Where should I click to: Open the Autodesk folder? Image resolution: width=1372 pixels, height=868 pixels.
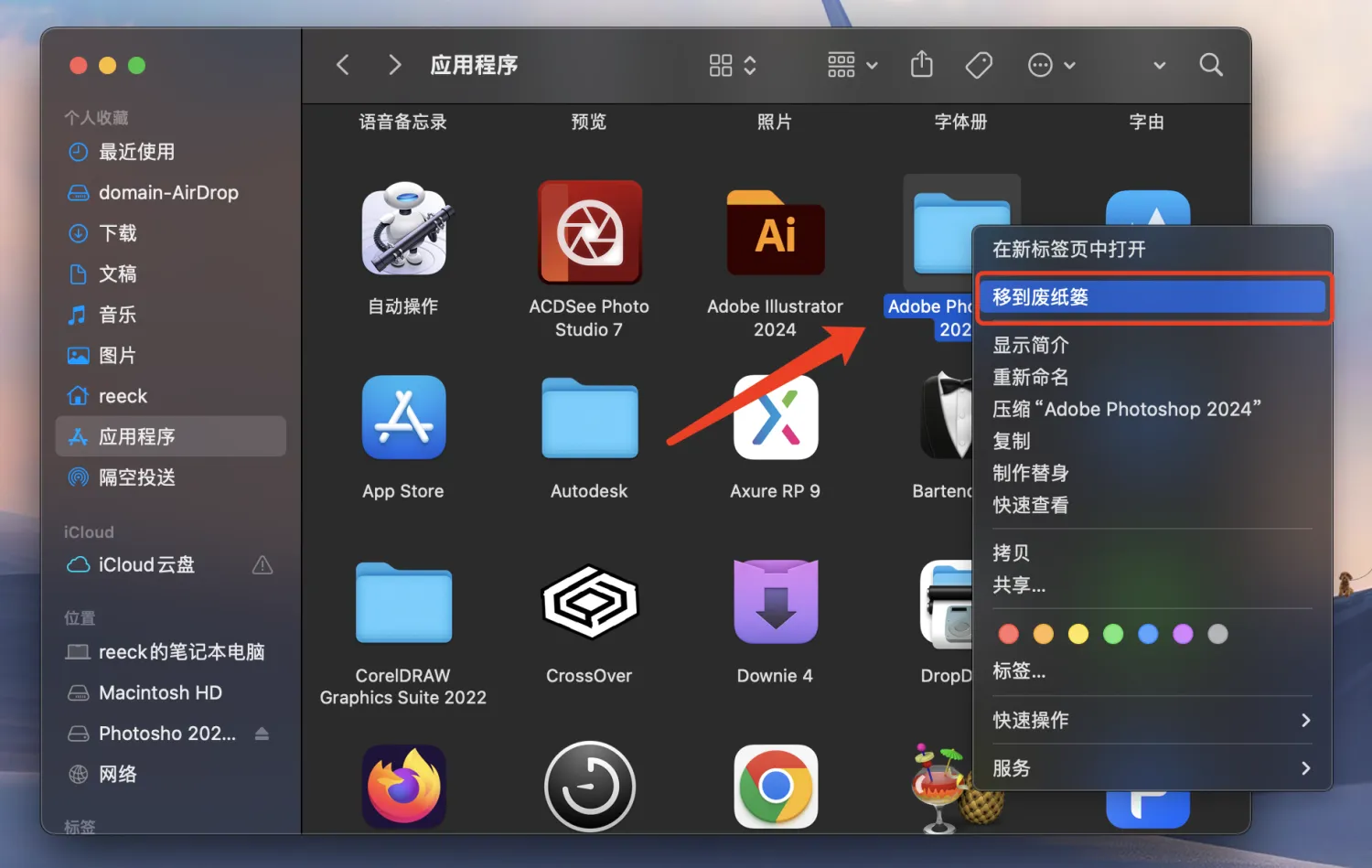pos(589,418)
